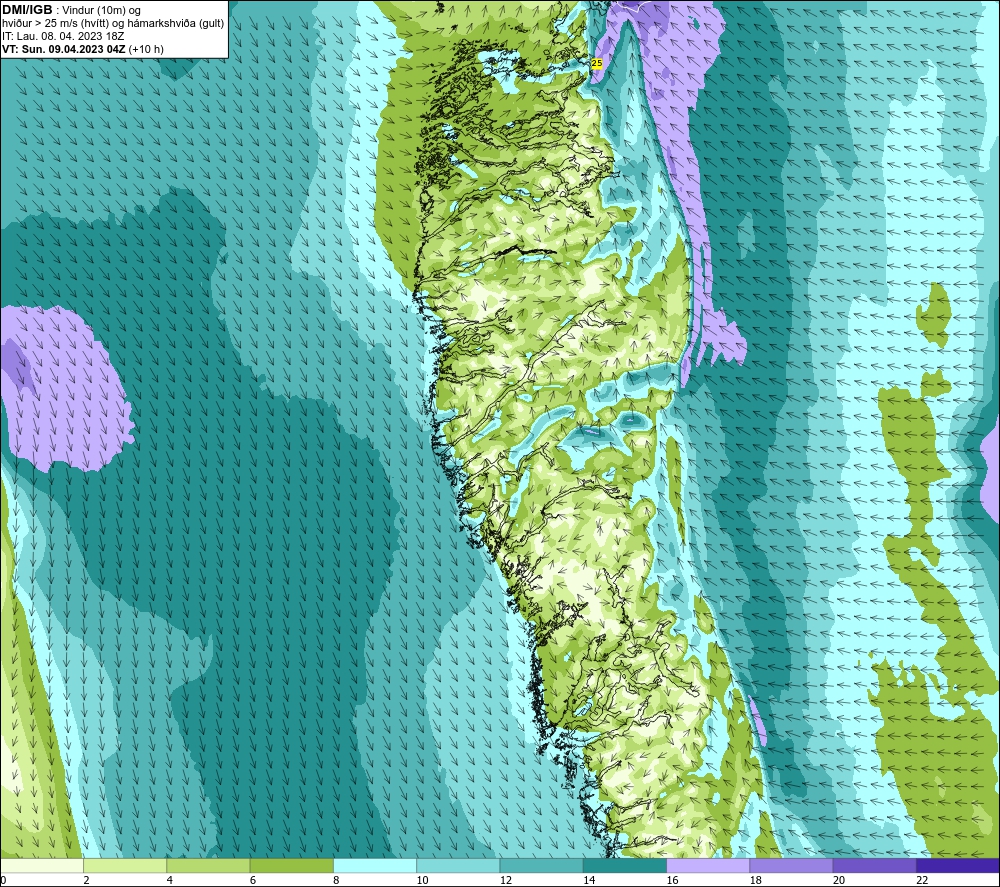Viewport: 1000px width, 887px height.
Task: Select the 8-10 m/s cyan legend swatch
Action: point(375,866)
